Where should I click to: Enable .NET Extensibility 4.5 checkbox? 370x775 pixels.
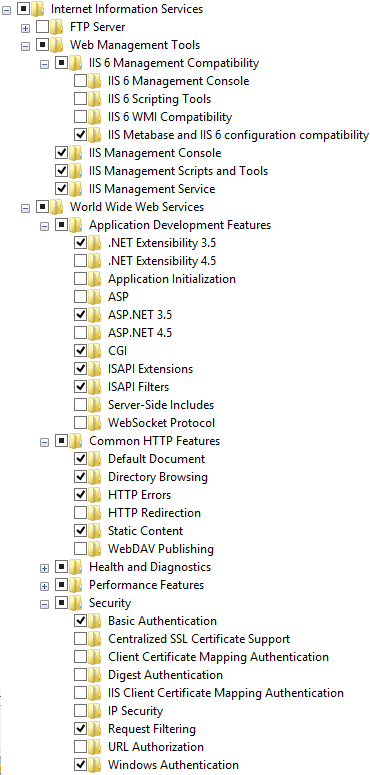pos(81,260)
